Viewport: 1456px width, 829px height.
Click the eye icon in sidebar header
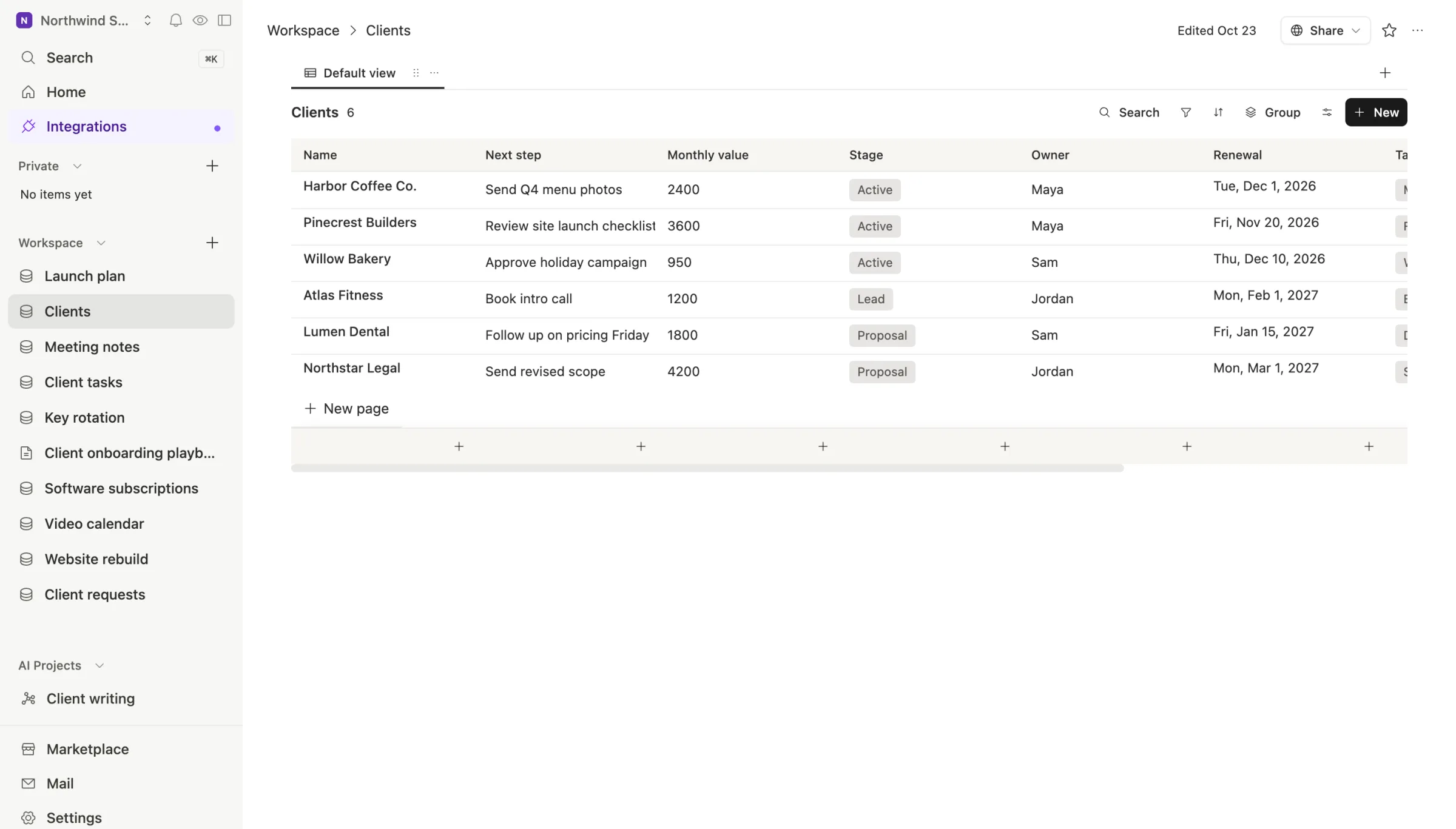(200, 21)
